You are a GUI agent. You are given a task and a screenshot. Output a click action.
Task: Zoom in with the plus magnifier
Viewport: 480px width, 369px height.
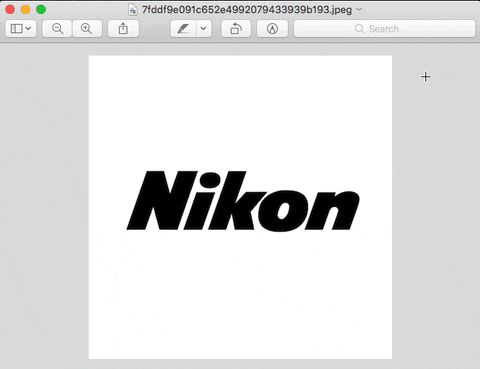click(x=87, y=29)
